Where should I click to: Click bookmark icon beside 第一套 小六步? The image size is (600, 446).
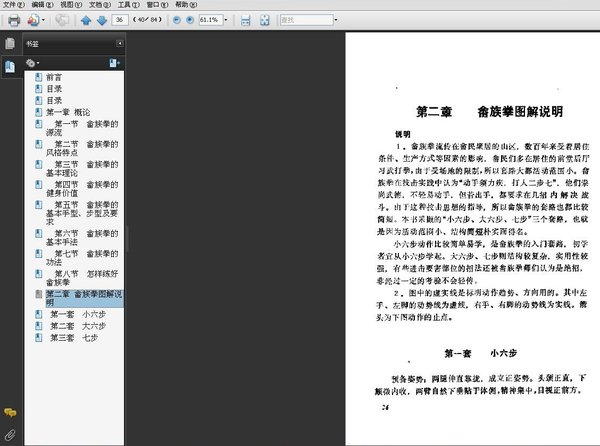point(39,314)
